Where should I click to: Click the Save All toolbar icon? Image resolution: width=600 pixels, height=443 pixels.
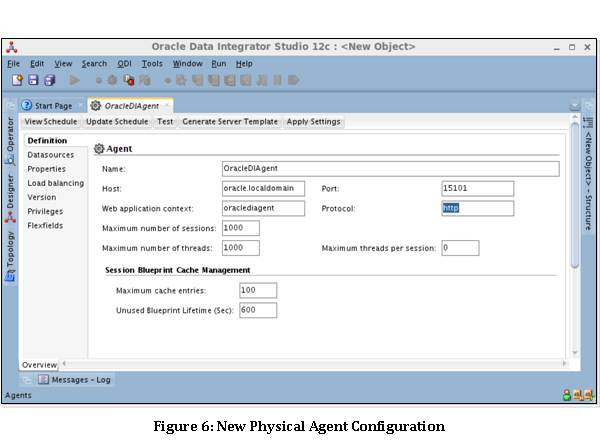click(50, 80)
